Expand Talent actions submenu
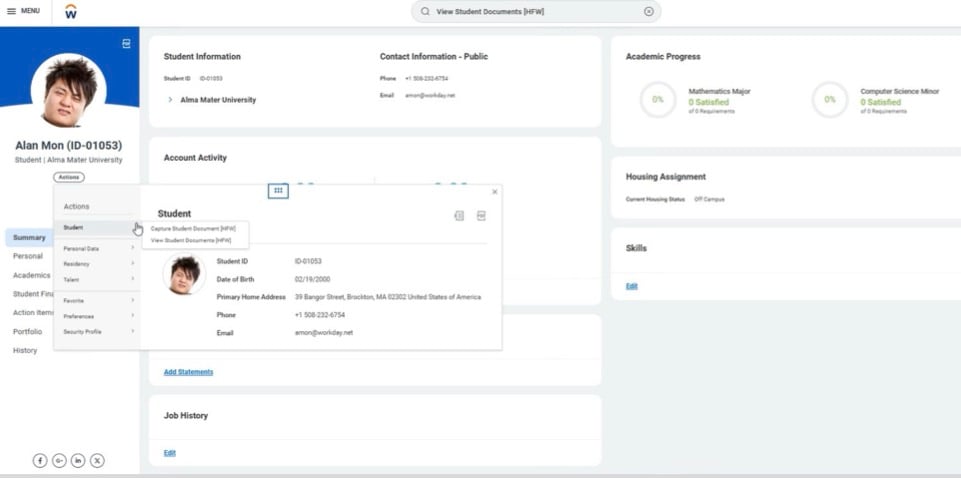Image resolution: width=961 pixels, height=478 pixels. click(x=97, y=279)
